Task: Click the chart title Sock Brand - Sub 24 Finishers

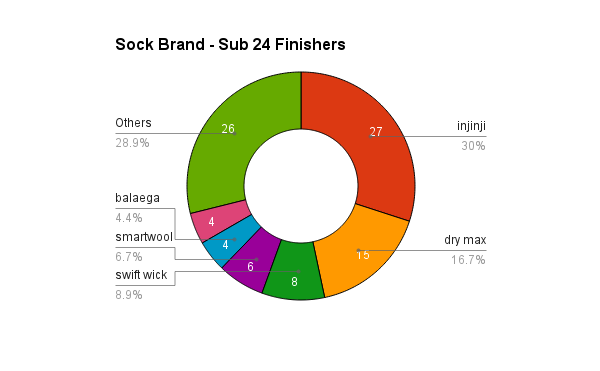Action: 230,44
